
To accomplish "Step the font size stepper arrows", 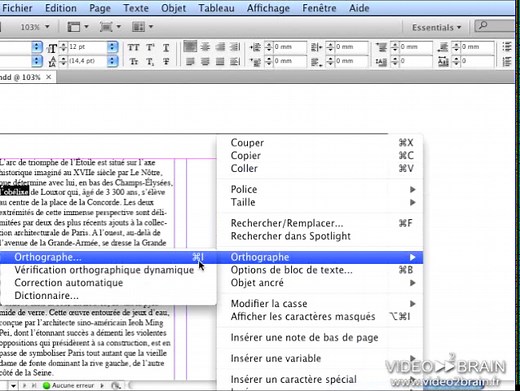I will click(x=63, y=47).
